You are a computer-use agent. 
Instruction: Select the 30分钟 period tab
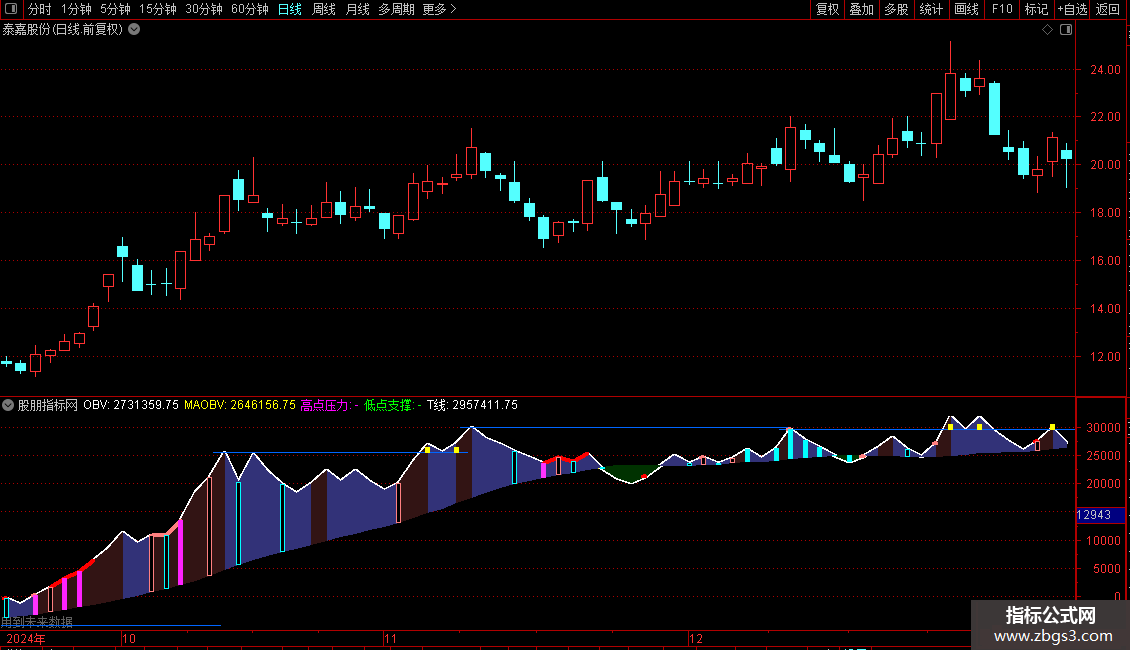204,9
